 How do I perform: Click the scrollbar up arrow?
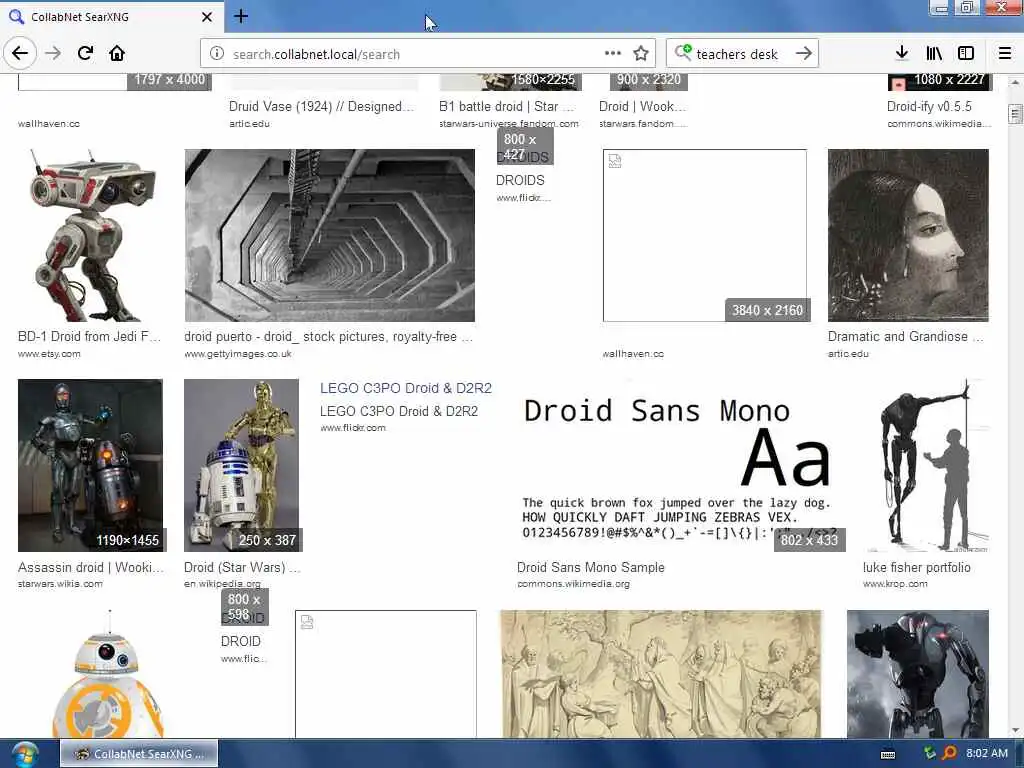(1015, 83)
